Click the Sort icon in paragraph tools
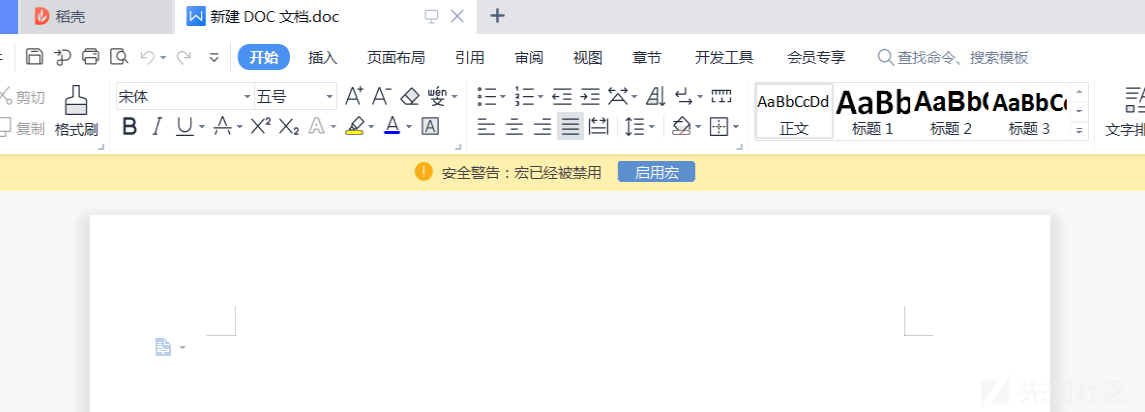This screenshot has width=1145, height=412. (656, 97)
